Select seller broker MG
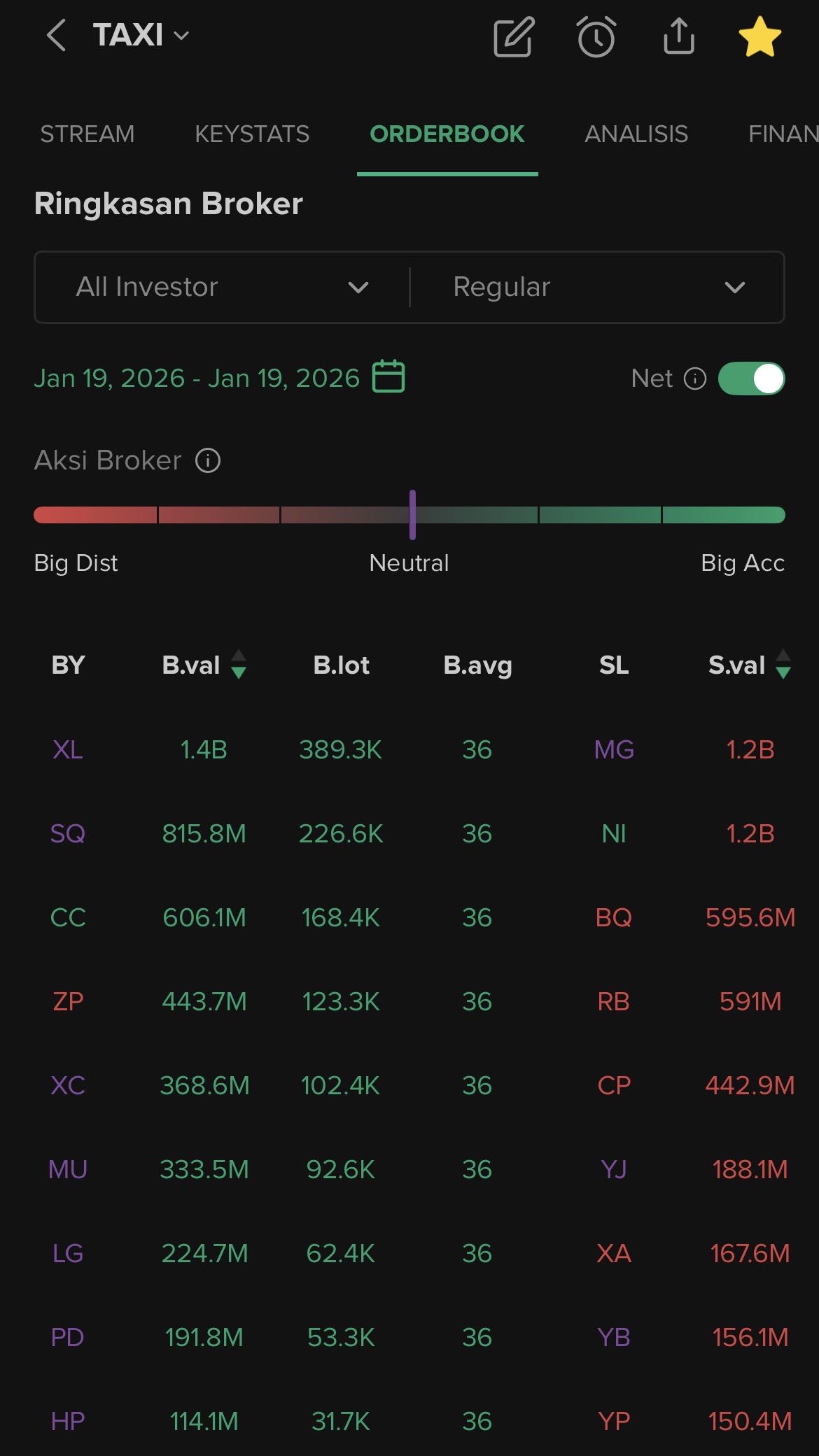Image resolution: width=819 pixels, height=1456 pixels. [x=614, y=750]
